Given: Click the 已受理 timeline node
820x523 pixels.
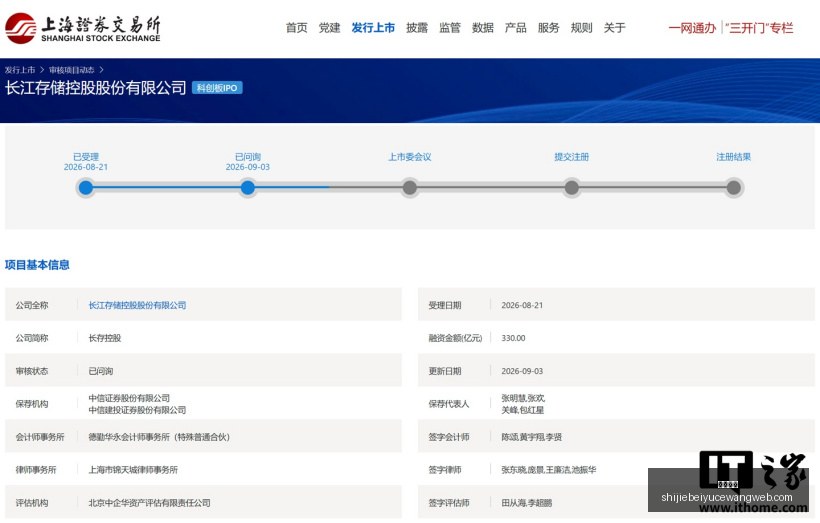Looking at the screenshot, I should [x=86, y=188].
